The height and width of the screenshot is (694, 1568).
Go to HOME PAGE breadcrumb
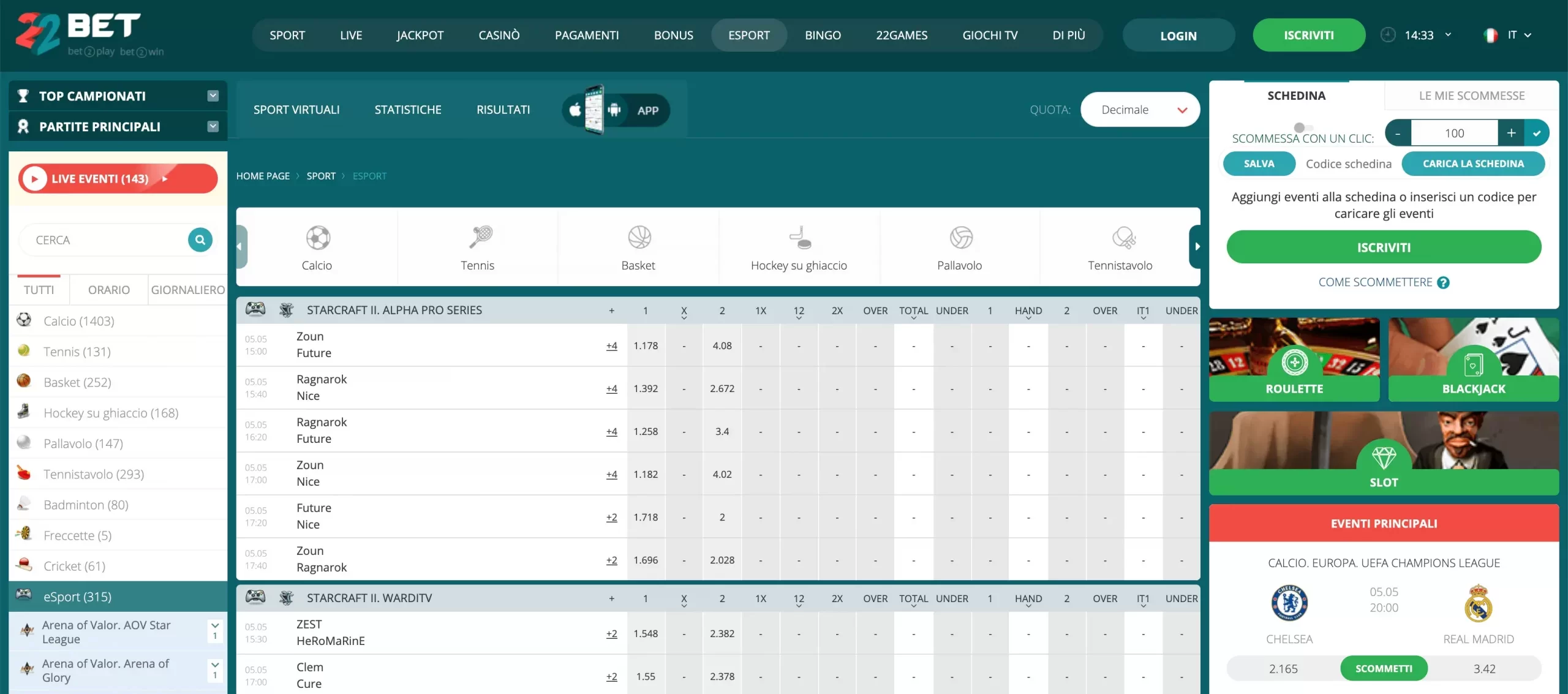[x=263, y=176]
